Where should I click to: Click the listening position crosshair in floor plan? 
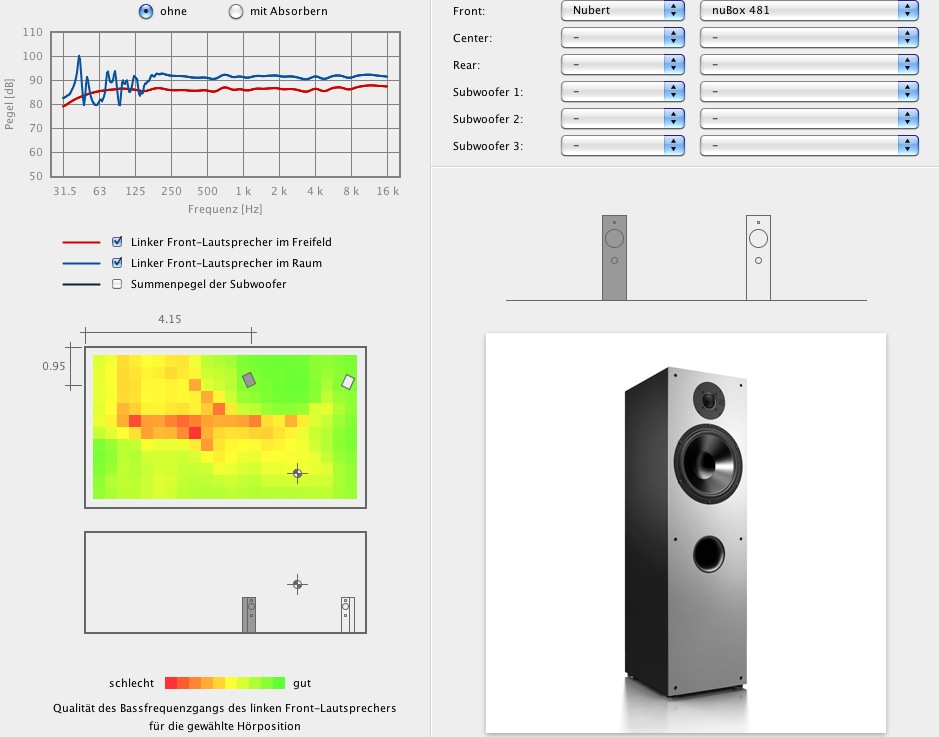pos(297,472)
